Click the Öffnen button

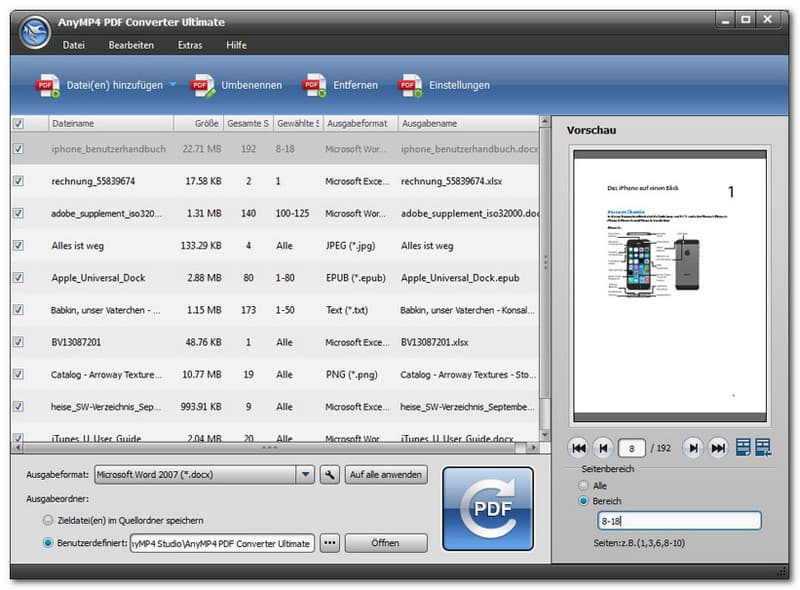click(386, 543)
